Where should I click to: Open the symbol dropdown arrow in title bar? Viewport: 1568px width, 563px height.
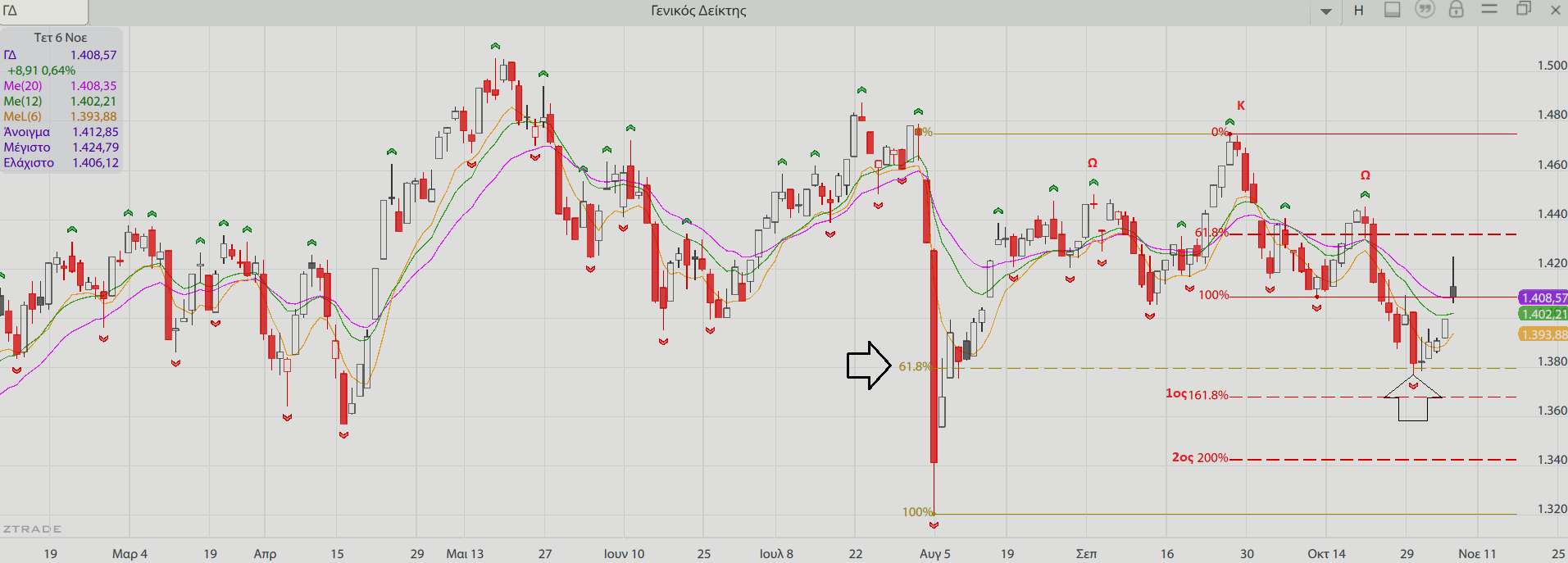click(1326, 11)
